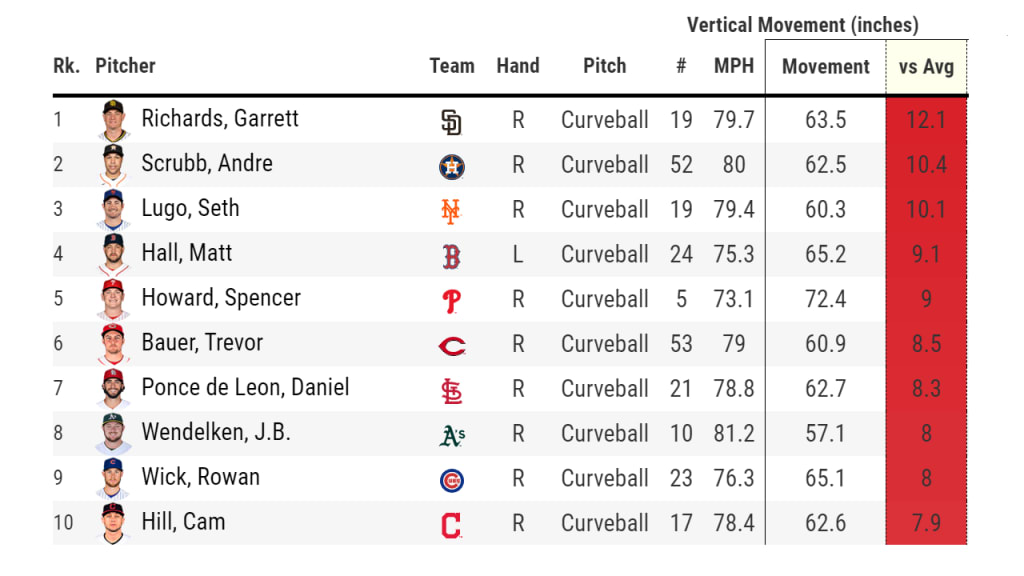Sort table by Pitcher column header

tap(125, 67)
